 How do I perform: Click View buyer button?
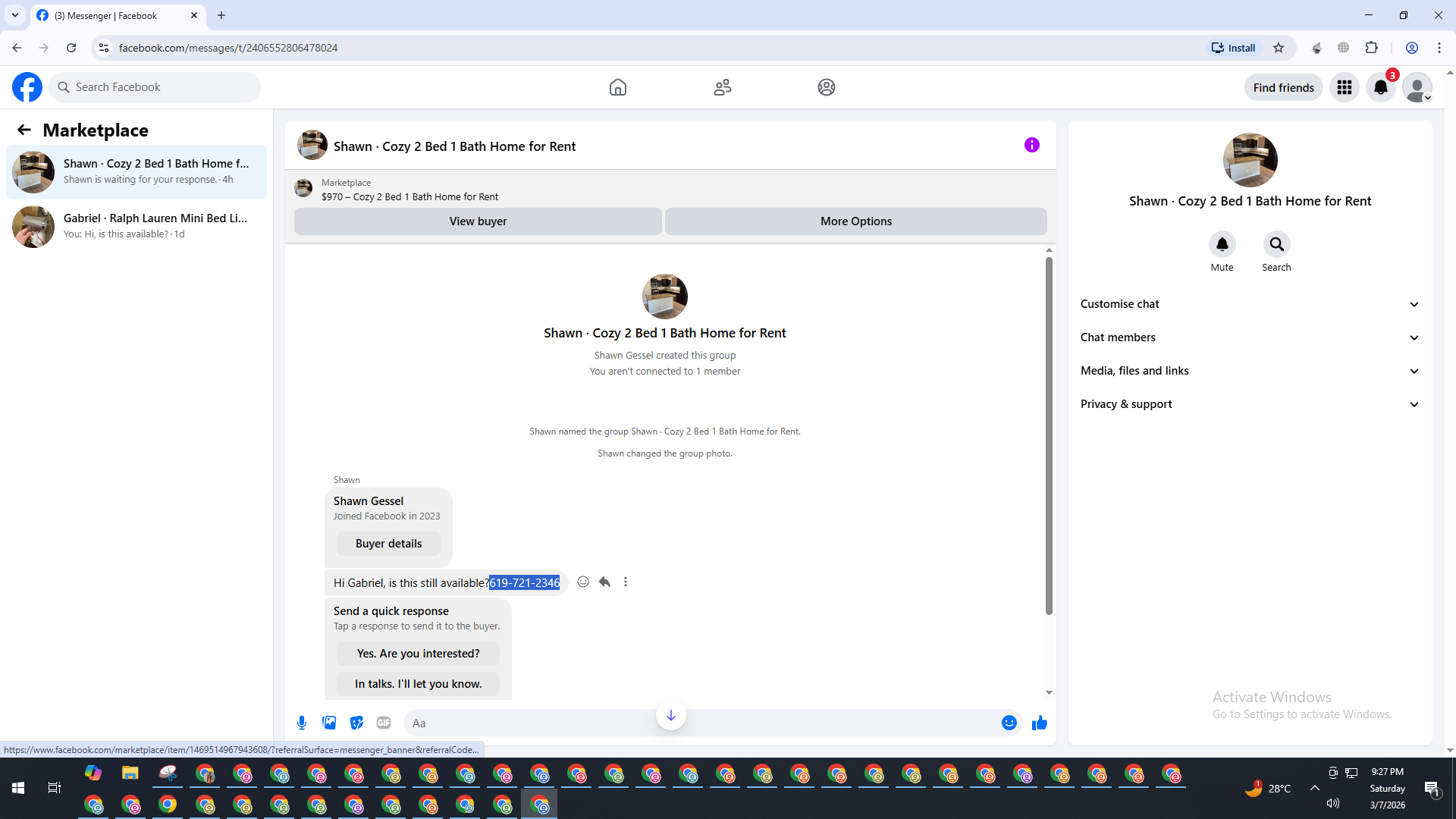[478, 221]
